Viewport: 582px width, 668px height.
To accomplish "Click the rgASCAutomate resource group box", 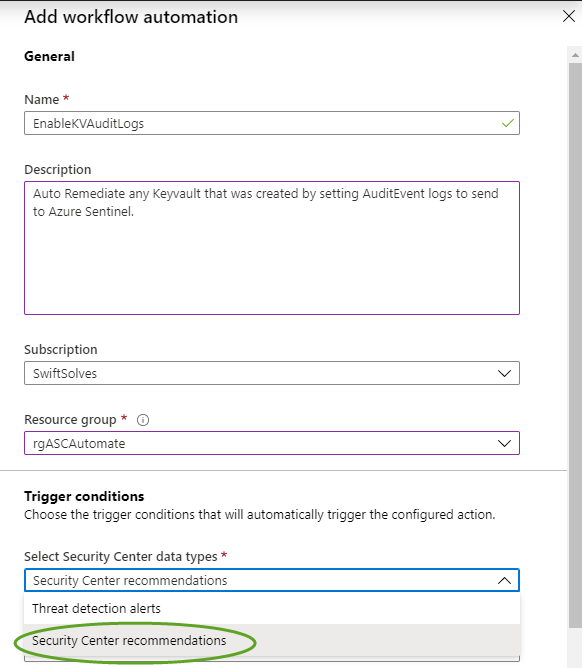I will [272, 443].
